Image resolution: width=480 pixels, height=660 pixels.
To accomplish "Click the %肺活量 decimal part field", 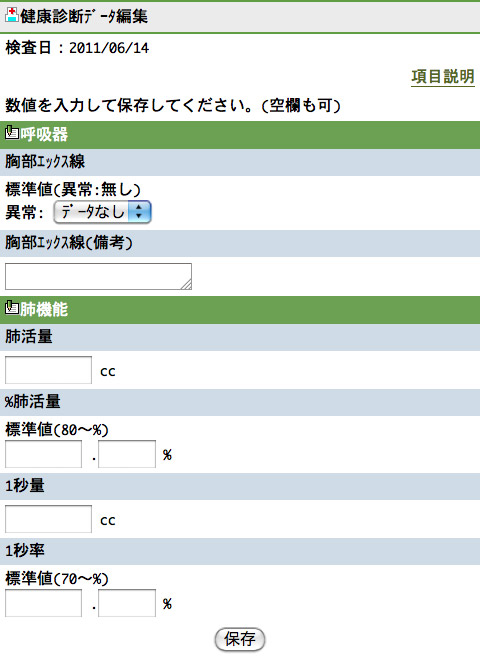I will (x=127, y=454).
